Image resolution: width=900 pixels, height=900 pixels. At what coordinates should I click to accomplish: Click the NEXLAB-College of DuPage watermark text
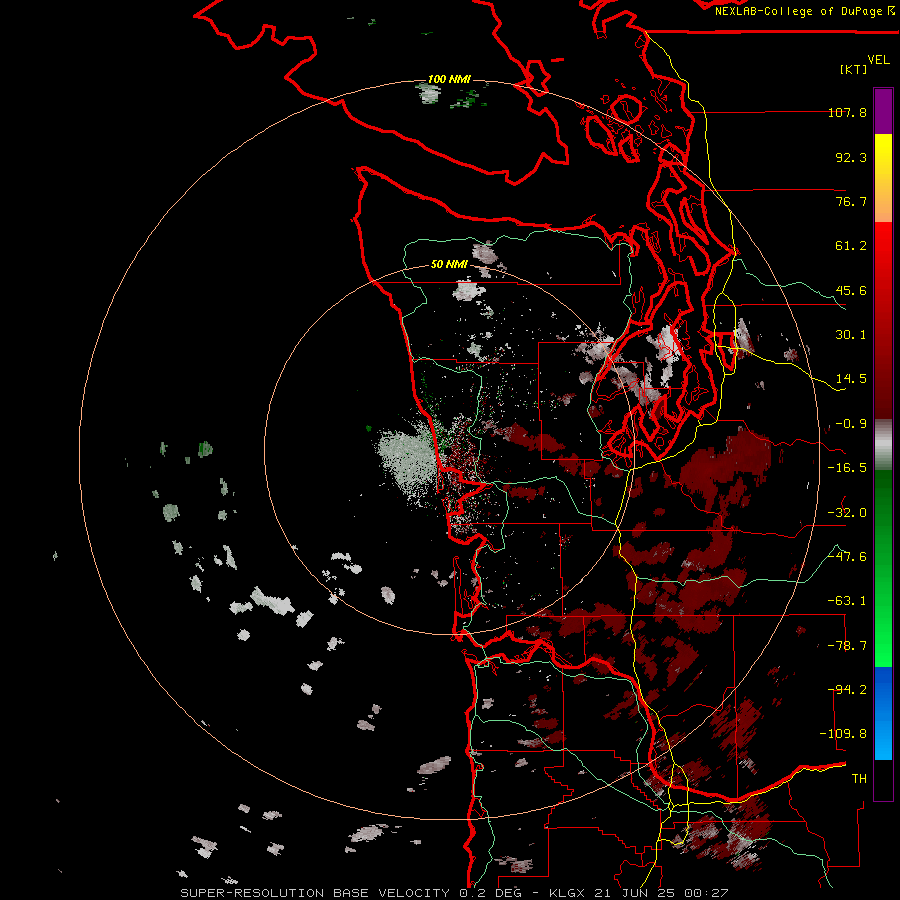804,11
